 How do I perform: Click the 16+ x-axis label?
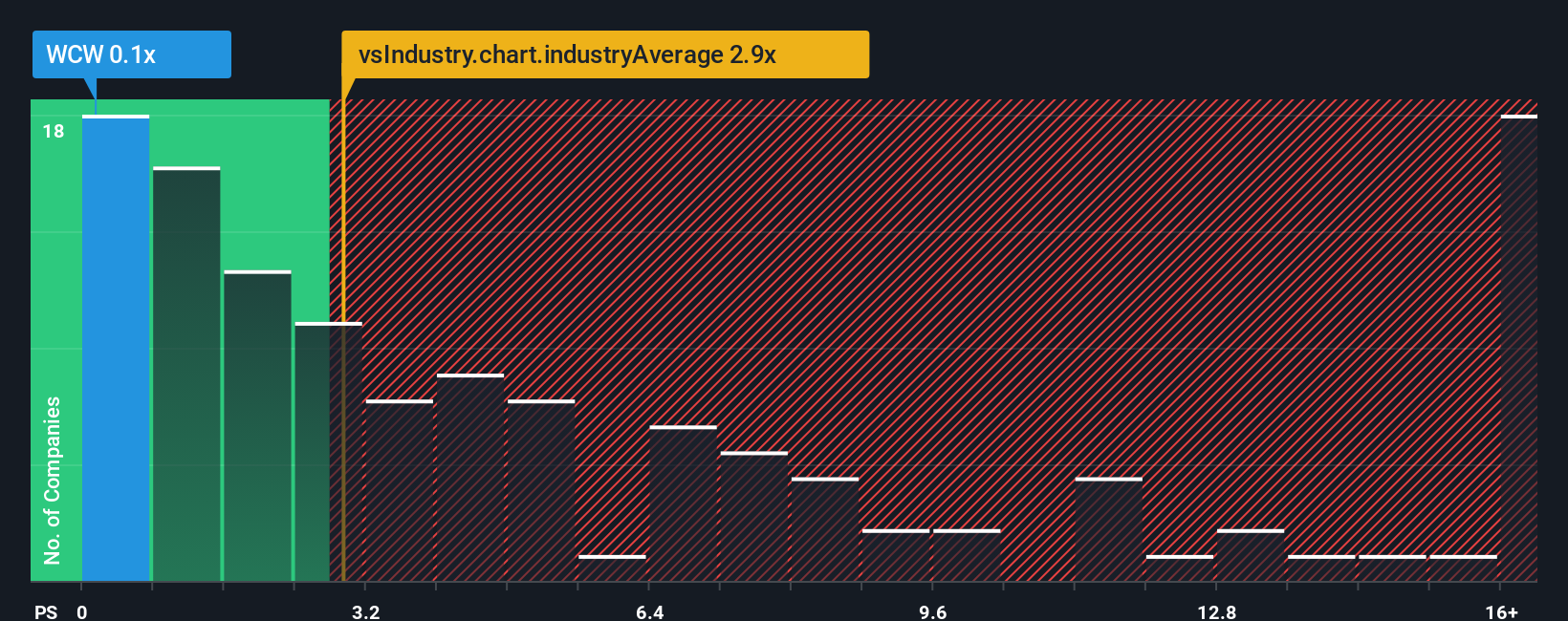coord(1501,611)
